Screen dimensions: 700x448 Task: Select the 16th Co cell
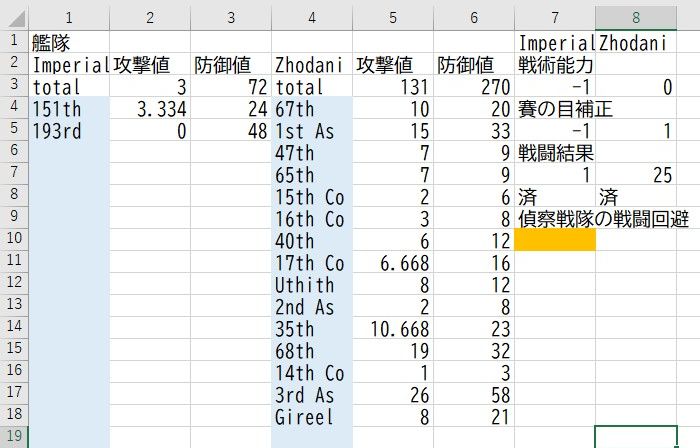[x=312, y=218]
